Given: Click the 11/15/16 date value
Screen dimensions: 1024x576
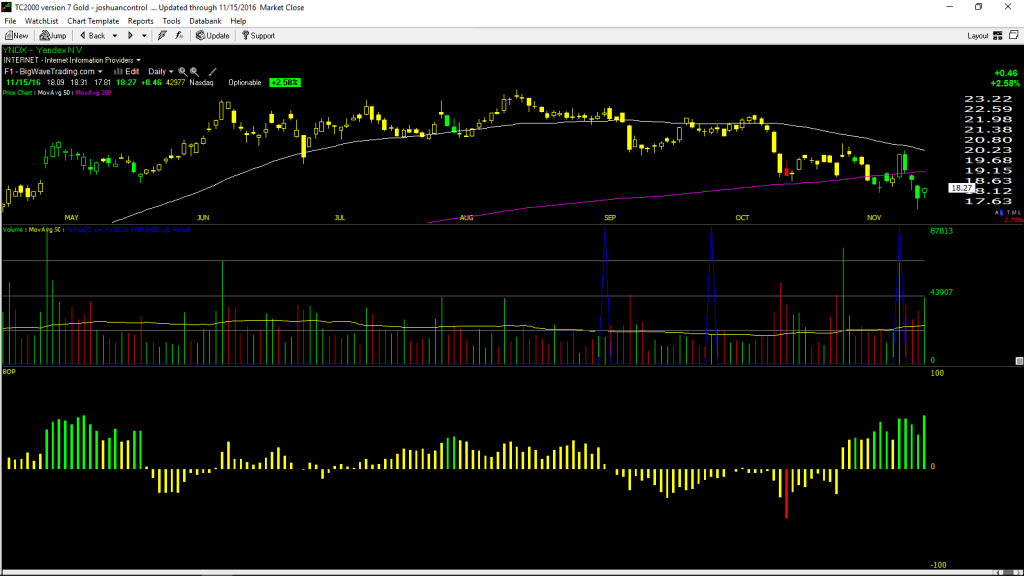Looking at the screenshot, I should (24, 83).
